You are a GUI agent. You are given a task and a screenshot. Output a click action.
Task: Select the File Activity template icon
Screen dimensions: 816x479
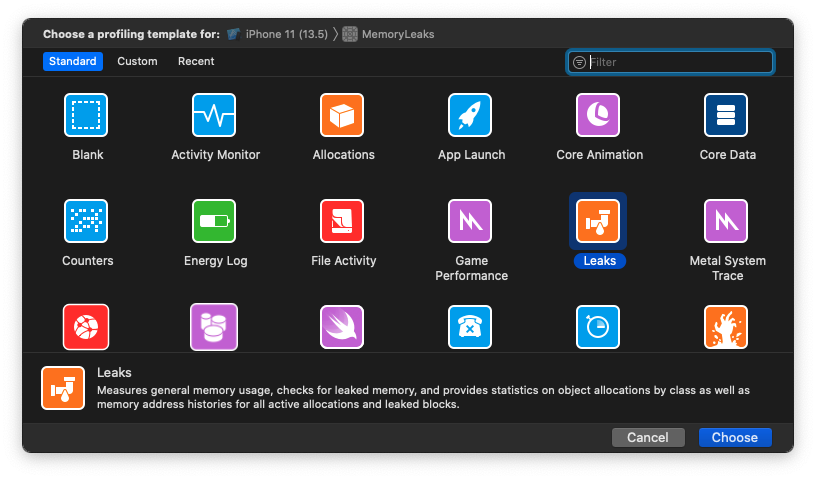pyautogui.click(x=342, y=221)
